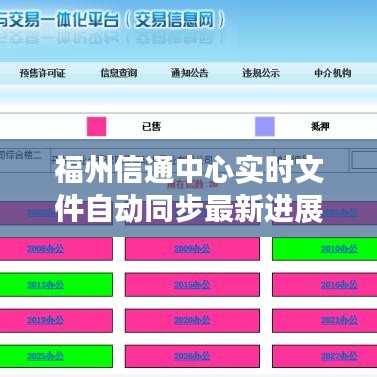Open the 中介机构 menu item
The image size is (377, 377).
pyautogui.click(x=332, y=73)
